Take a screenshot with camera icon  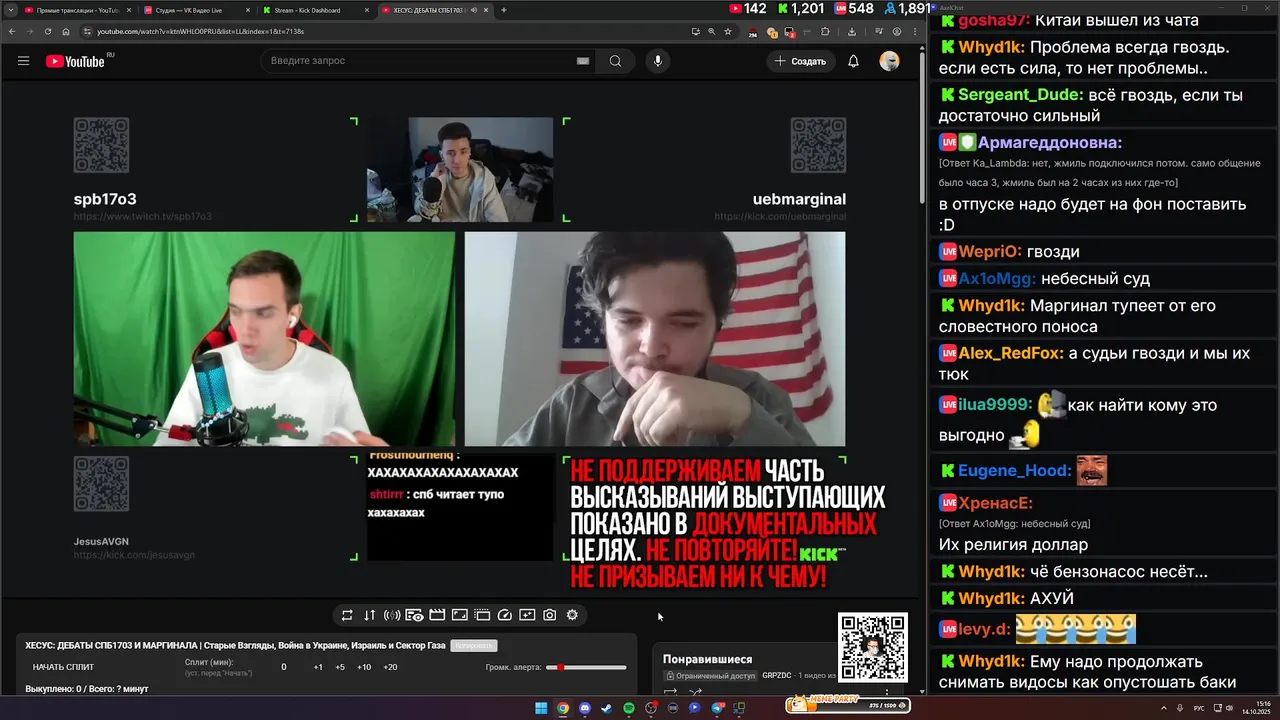[549, 615]
